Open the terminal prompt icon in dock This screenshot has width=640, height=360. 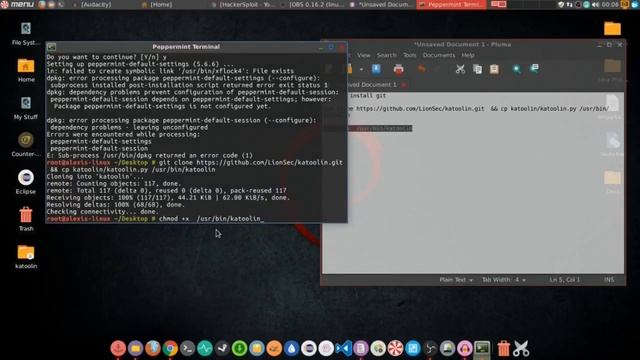point(187,348)
